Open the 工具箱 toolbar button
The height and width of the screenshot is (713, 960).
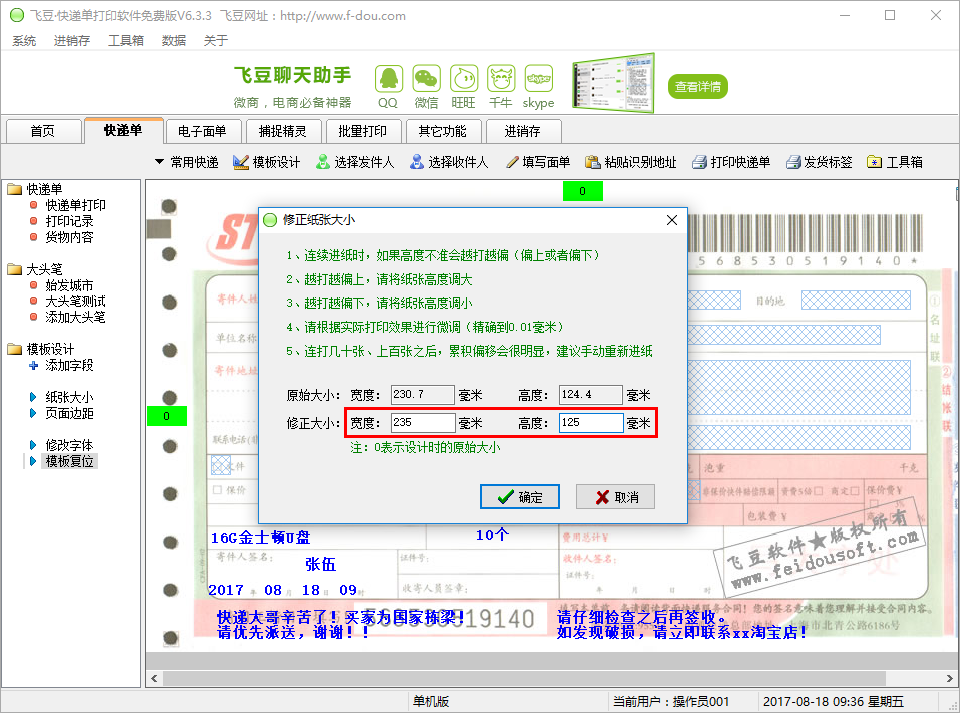[895, 162]
